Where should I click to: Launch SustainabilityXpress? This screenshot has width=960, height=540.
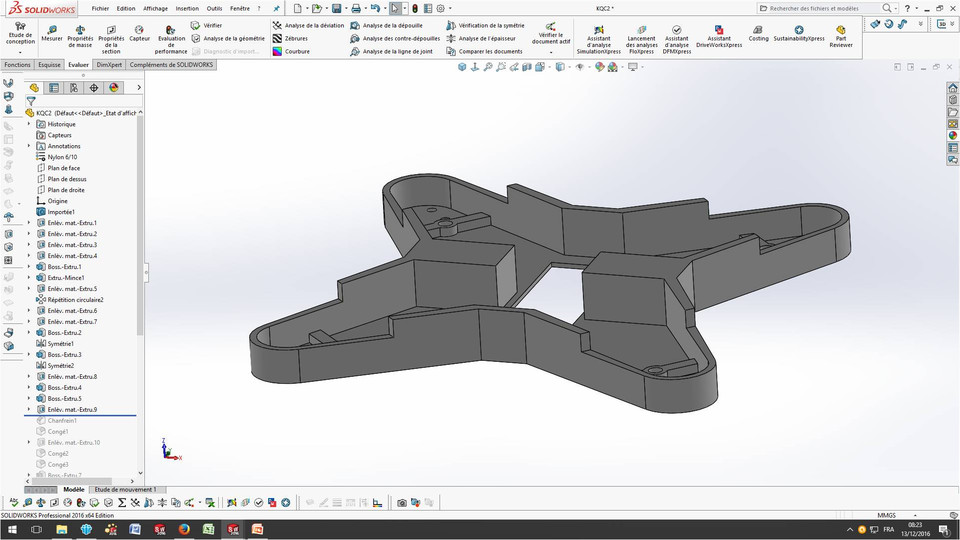point(799,34)
